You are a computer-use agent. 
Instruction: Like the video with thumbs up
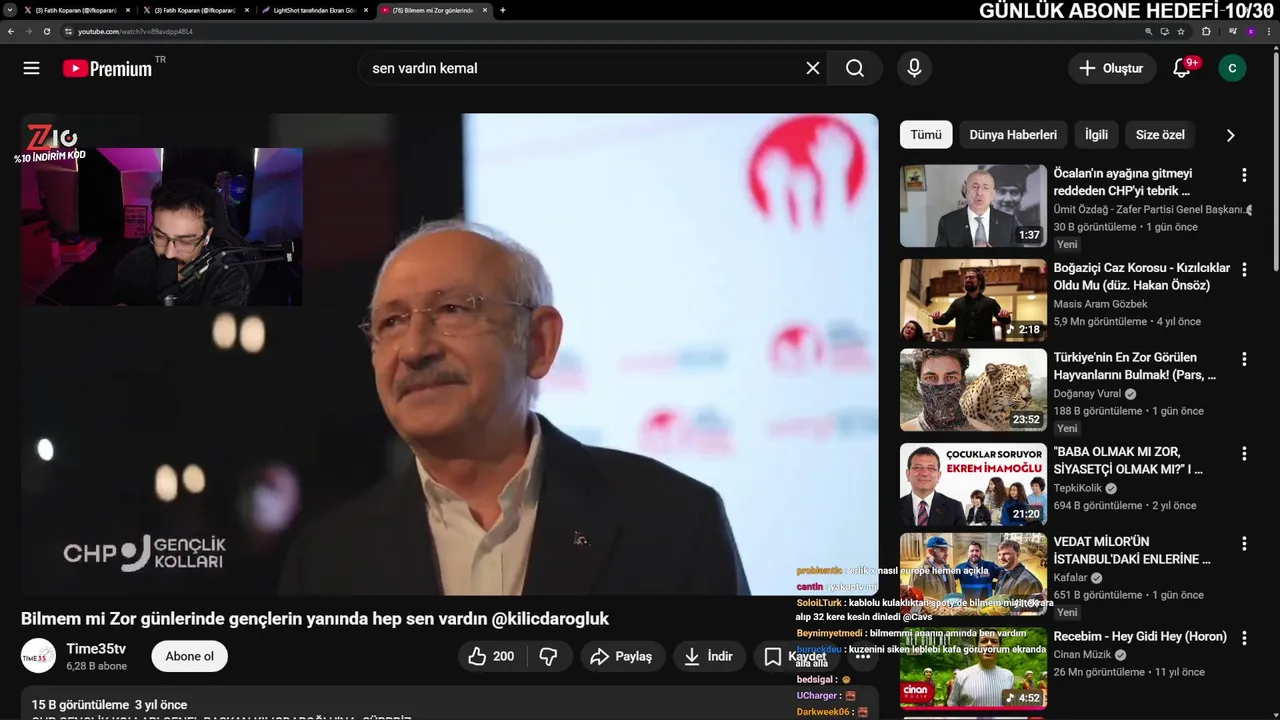pyautogui.click(x=491, y=656)
